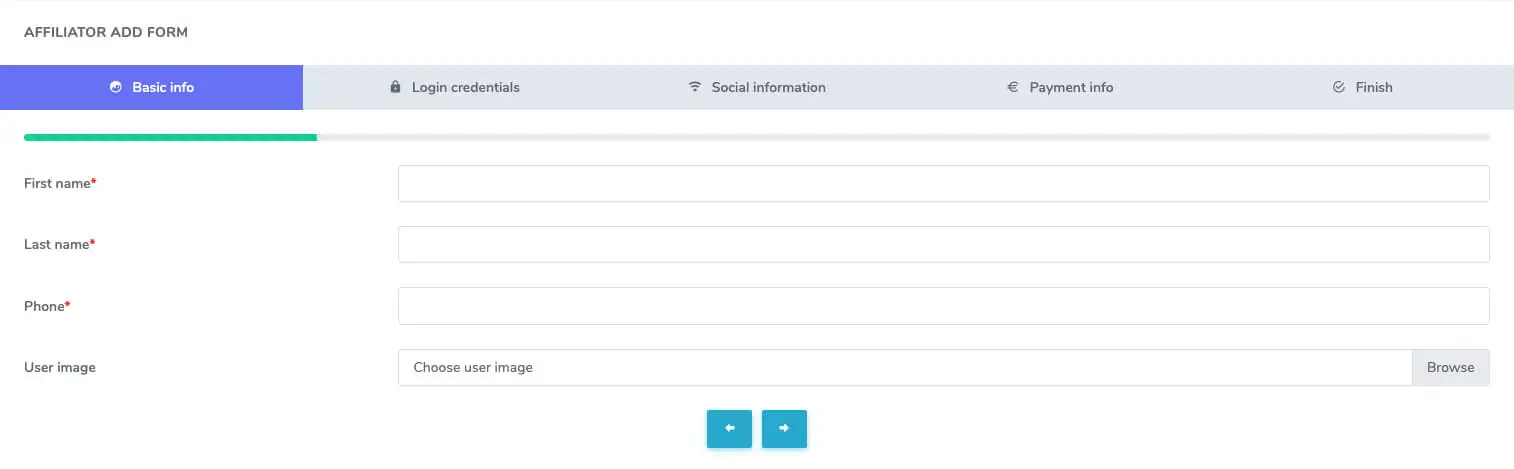1514x469 pixels.
Task: Click the First name label text
Action: click(x=57, y=183)
